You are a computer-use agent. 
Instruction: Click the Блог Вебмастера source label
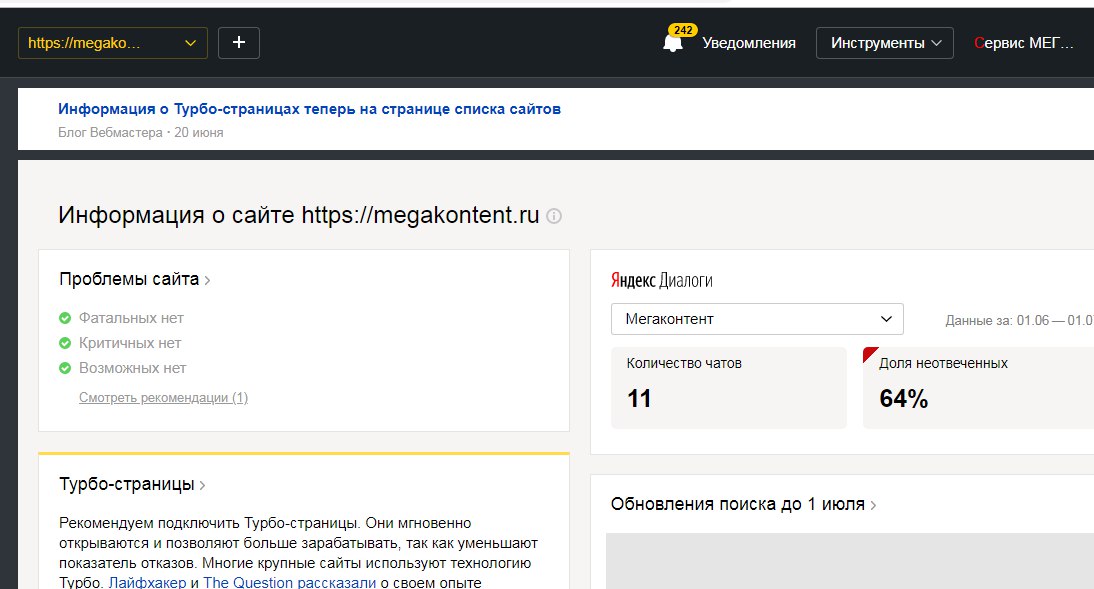pos(110,133)
